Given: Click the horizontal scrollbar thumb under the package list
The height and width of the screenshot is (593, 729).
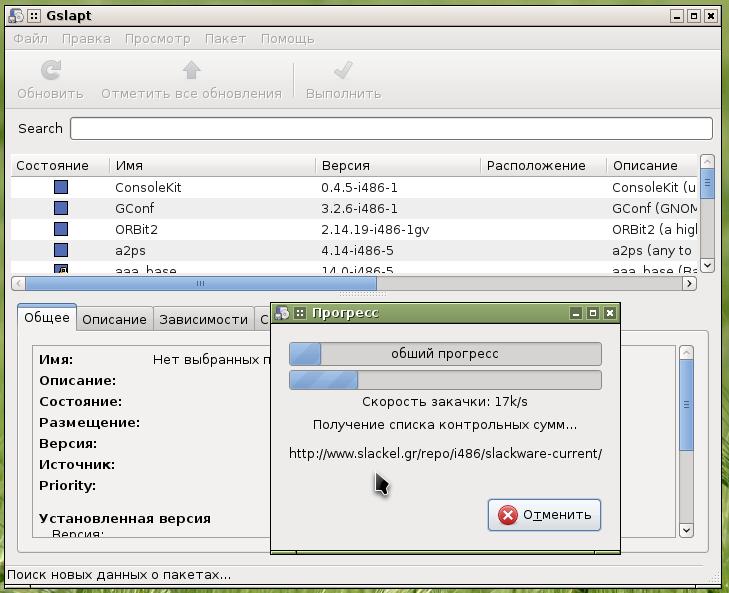Looking at the screenshot, I should coord(200,283).
